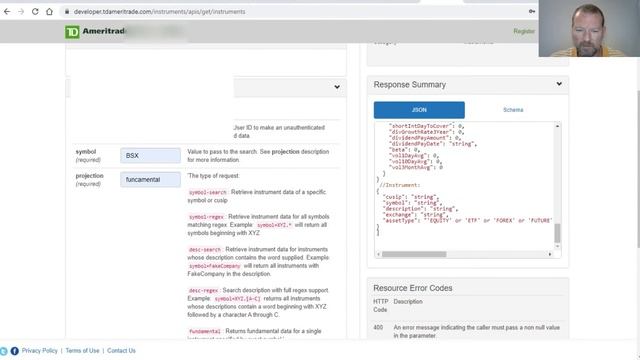Click the page's main vertical scrollbar
640x360 pixels.
pos(638,168)
